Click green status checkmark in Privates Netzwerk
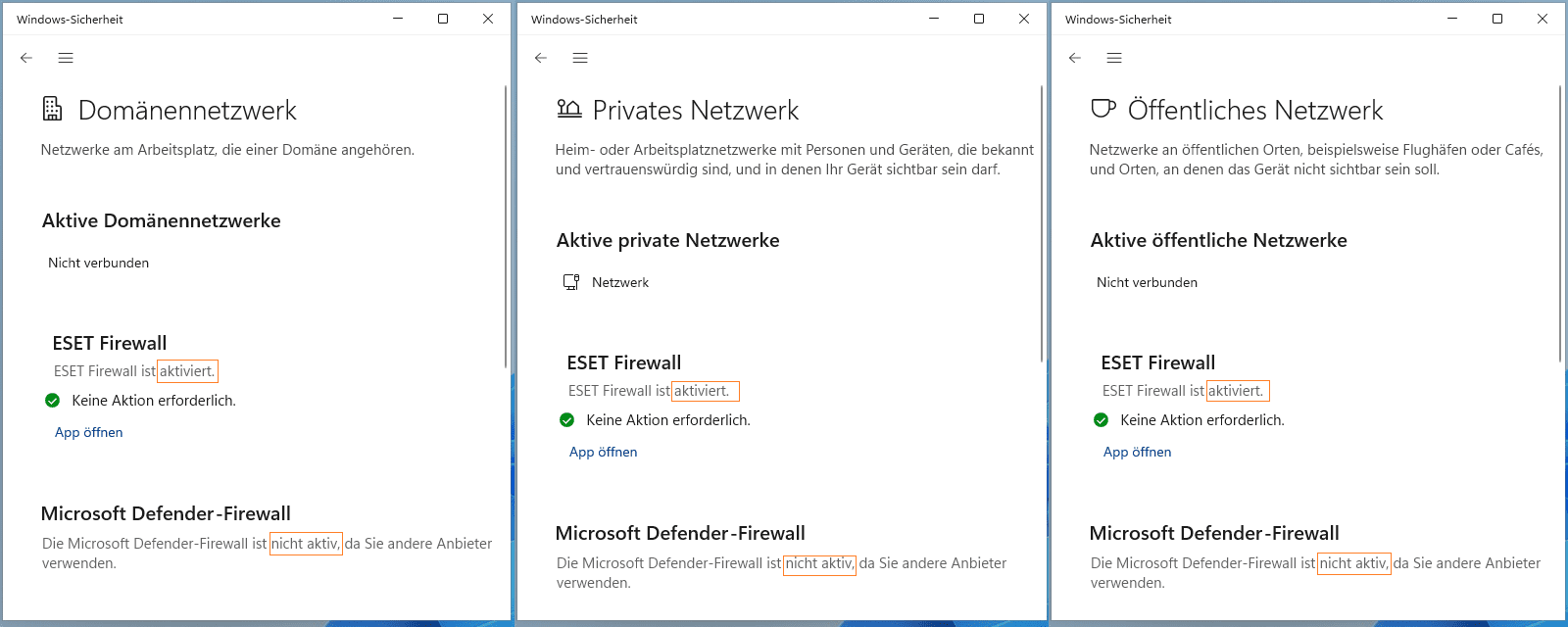The image size is (1568, 627). pos(566,419)
